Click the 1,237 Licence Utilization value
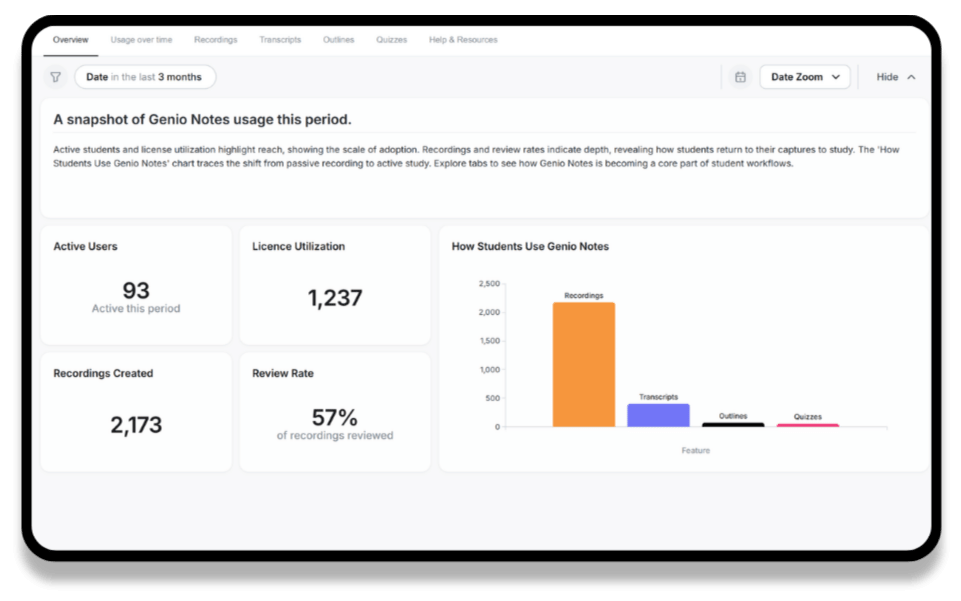 pyautogui.click(x=335, y=298)
